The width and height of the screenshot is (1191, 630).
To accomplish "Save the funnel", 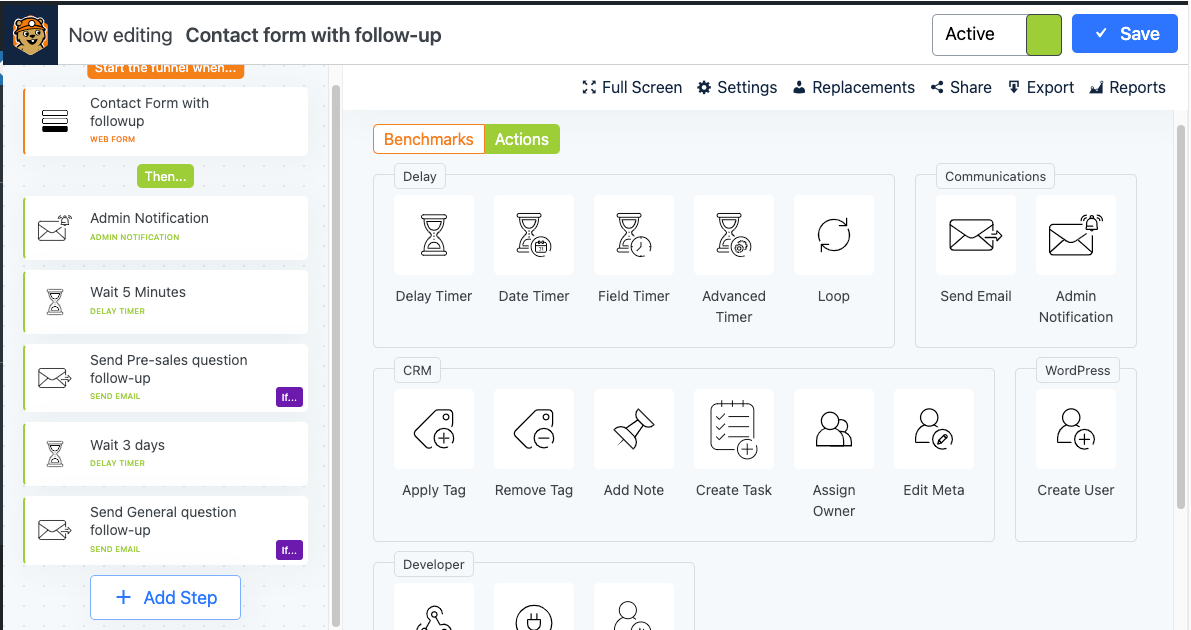I will click(1125, 34).
